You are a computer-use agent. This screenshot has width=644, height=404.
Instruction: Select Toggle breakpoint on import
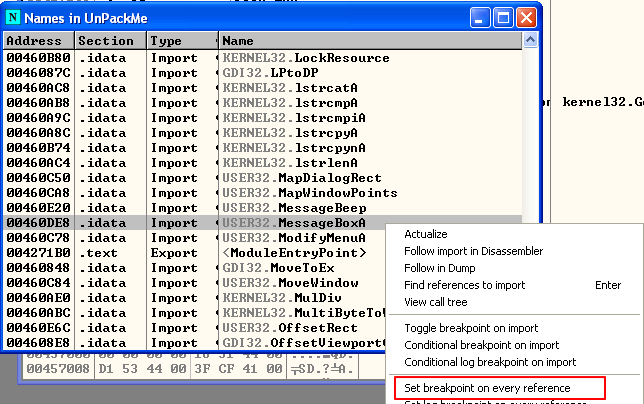click(x=471, y=328)
